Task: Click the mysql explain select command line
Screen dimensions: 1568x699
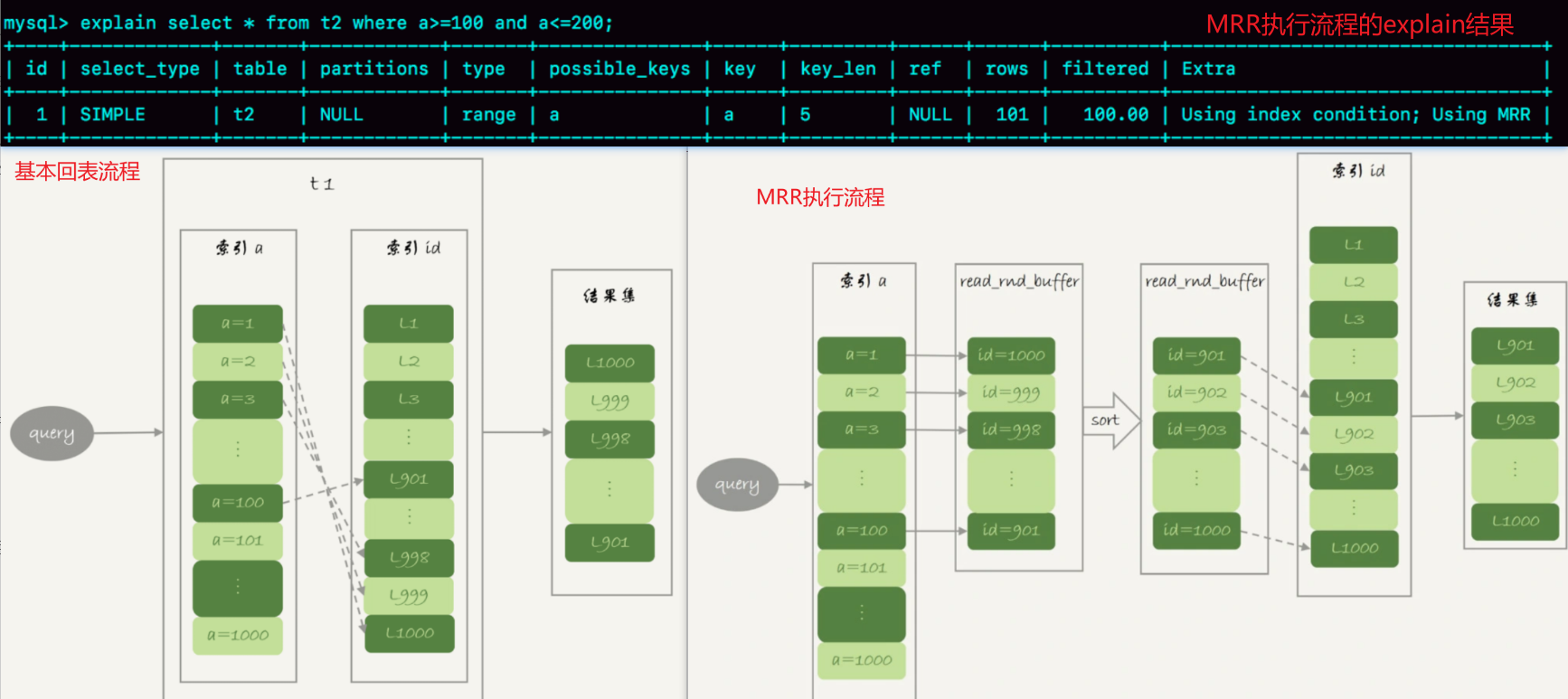Action: click(x=307, y=23)
